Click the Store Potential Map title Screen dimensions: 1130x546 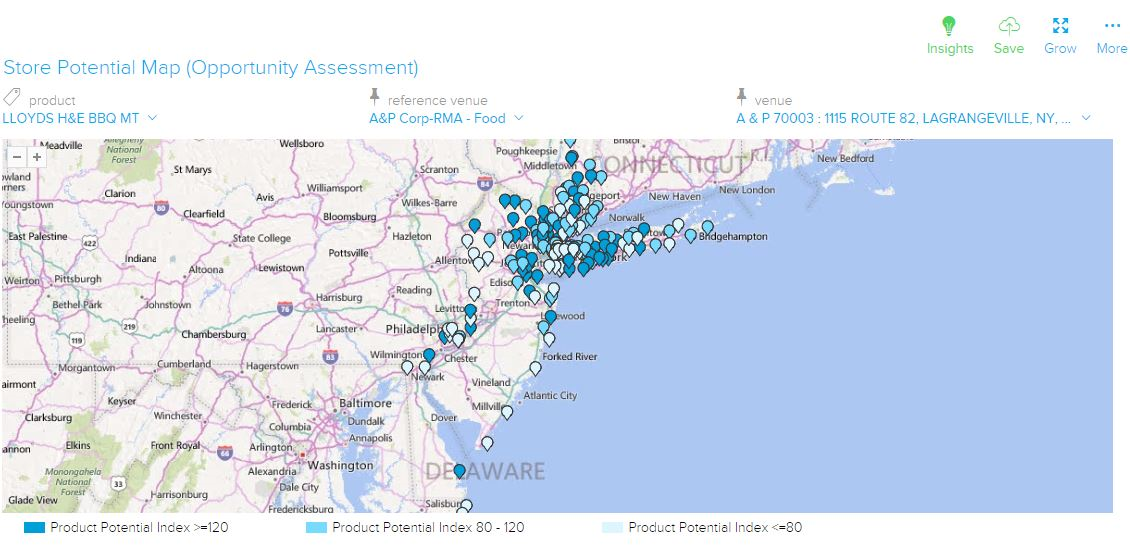[210, 68]
